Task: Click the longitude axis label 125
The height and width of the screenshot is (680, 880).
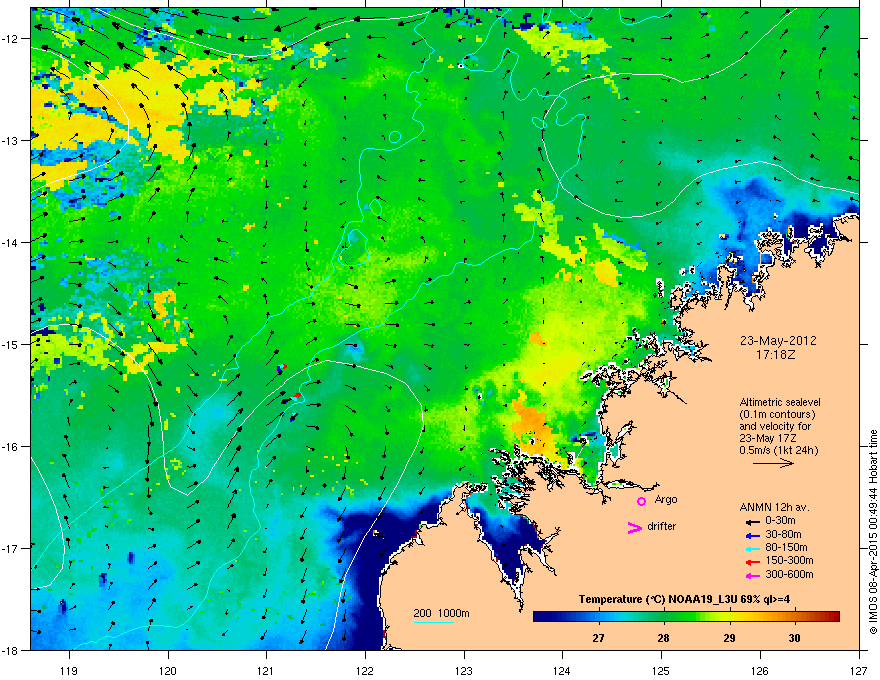Action: pos(661,670)
